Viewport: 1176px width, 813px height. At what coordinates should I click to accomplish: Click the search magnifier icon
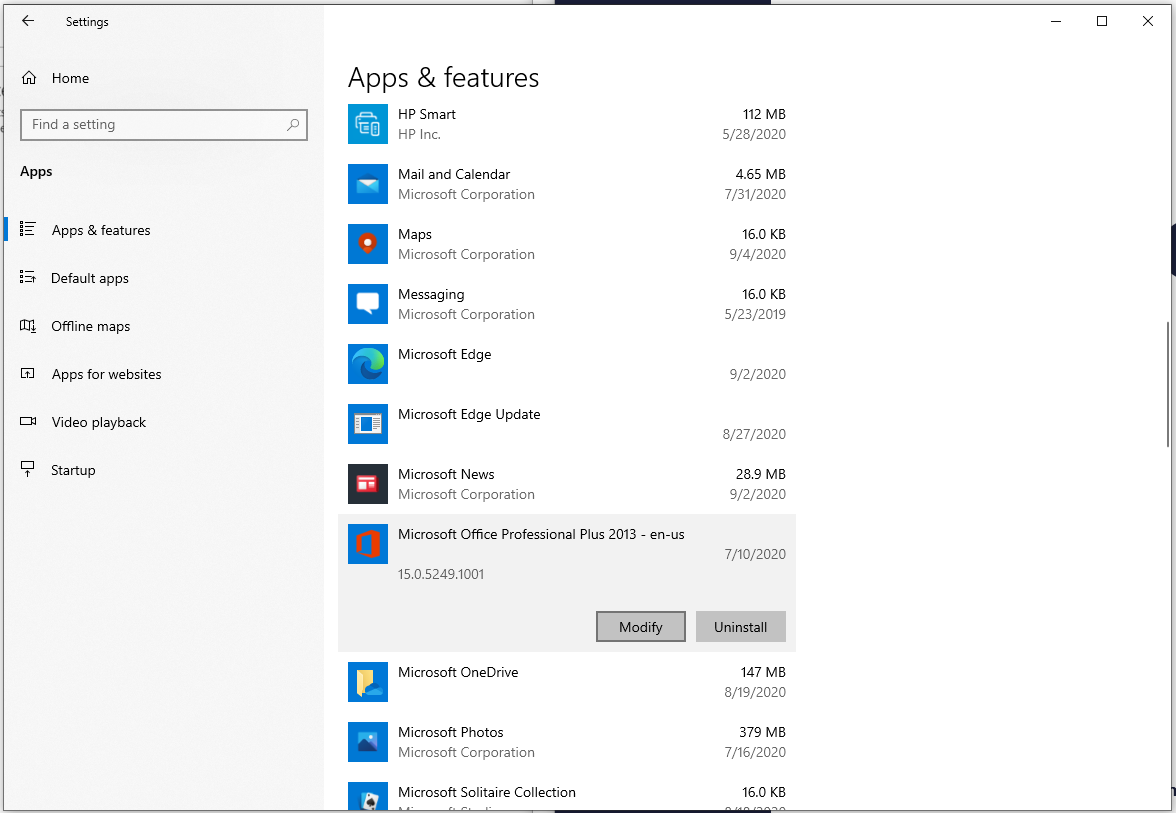[293, 124]
